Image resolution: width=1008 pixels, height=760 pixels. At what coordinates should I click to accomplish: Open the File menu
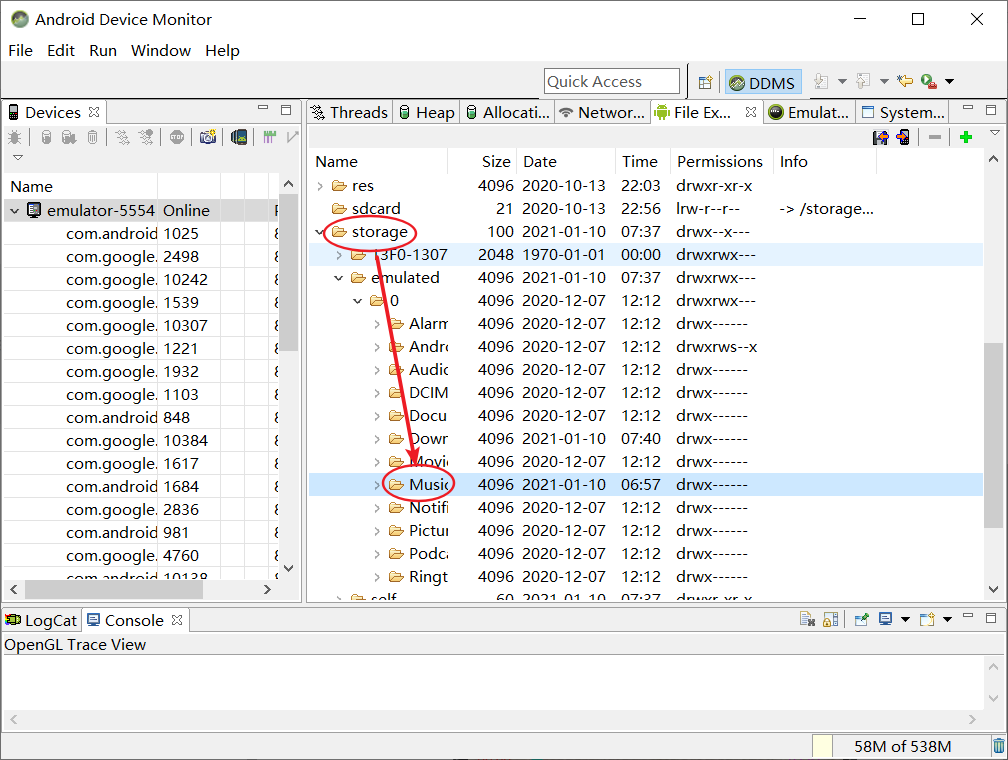point(21,51)
